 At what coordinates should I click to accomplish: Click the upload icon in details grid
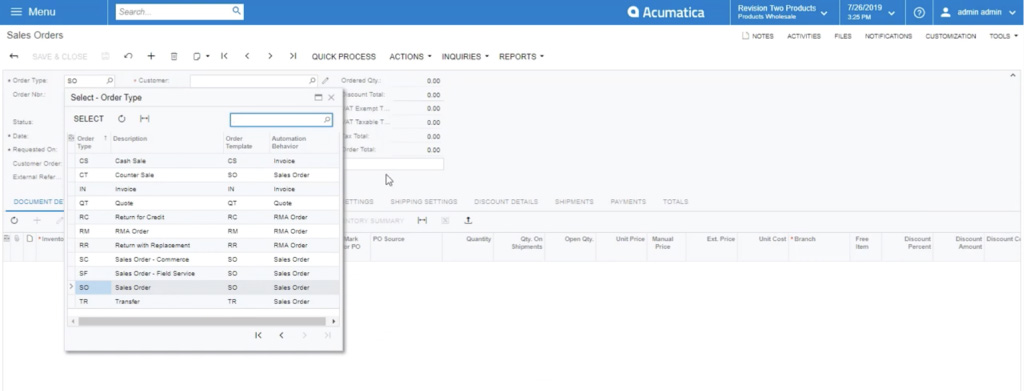[x=468, y=221]
